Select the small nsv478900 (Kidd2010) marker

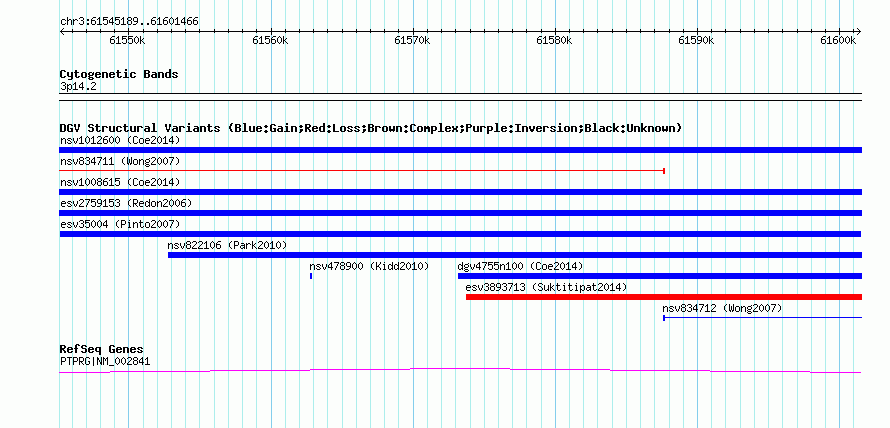coord(311,276)
